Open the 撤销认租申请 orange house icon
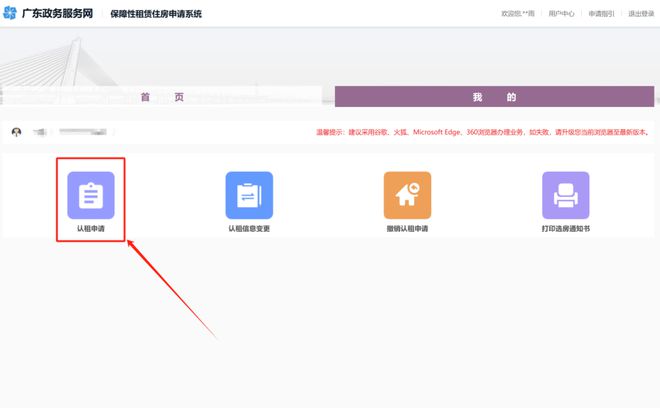The image size is (660, 408). [x=407, y=195]
